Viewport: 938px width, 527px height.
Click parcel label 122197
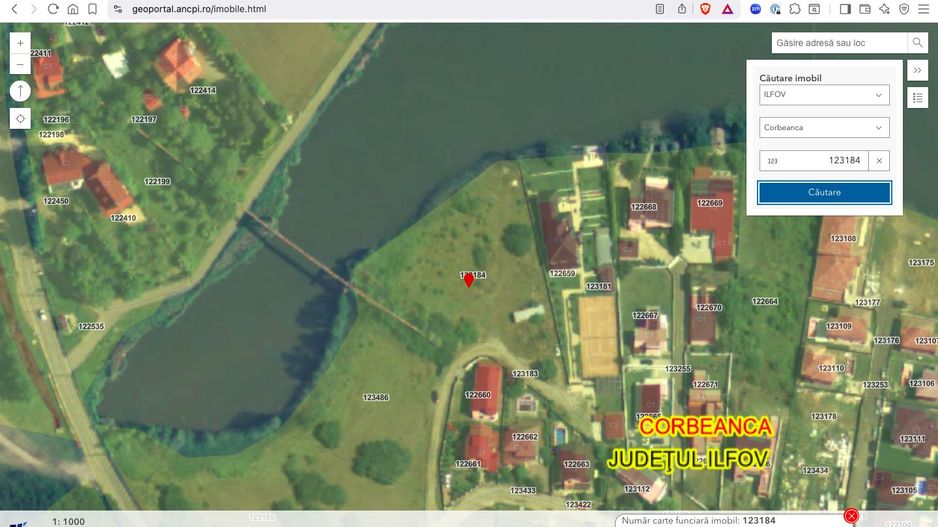(x=144, y=120)
